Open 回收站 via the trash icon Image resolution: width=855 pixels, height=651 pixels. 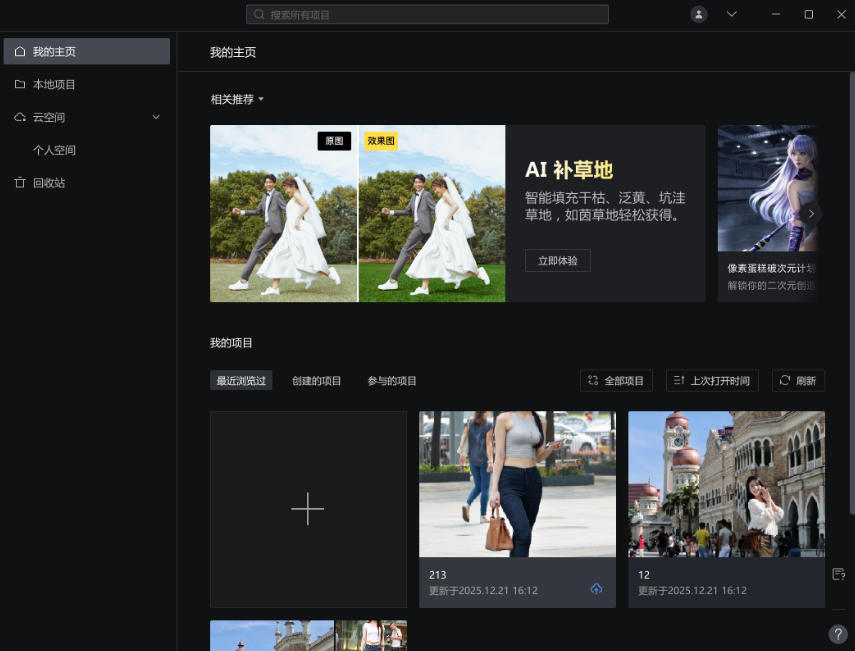pyautogui.click(x=20, y=182)
